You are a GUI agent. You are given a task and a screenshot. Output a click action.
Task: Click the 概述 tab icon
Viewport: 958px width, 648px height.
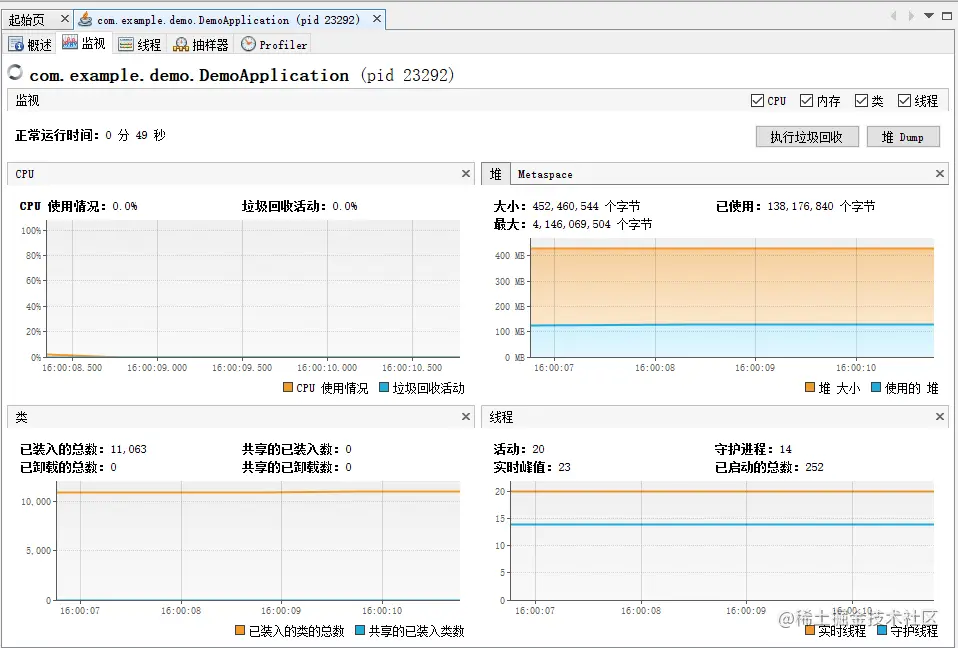coord(16,44)
